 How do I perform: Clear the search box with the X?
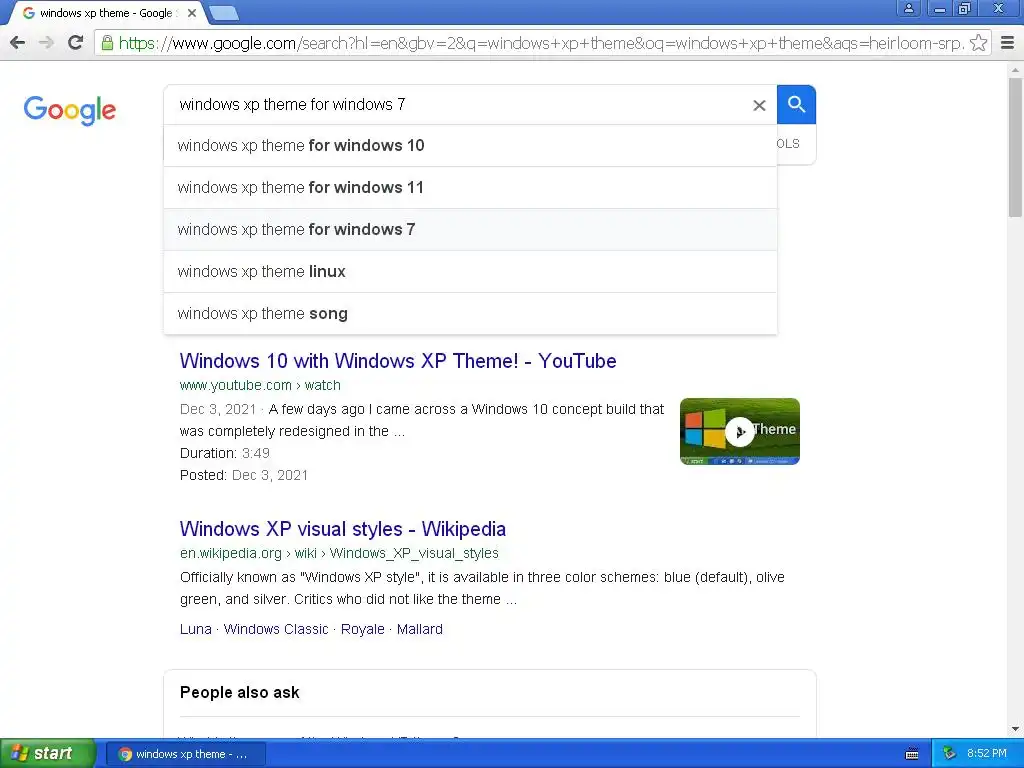(x=759, y=105)
